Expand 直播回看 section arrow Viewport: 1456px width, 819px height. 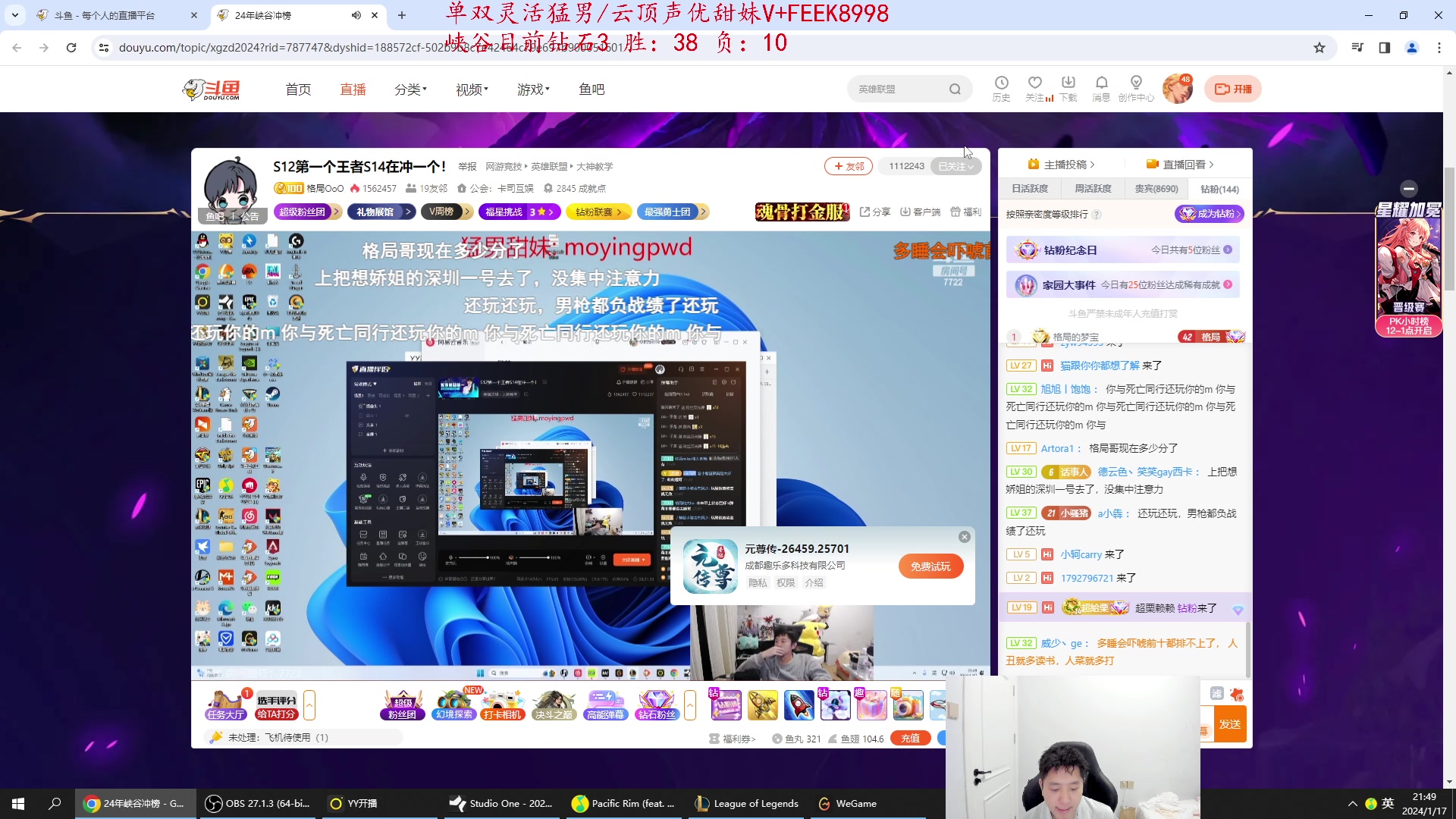(x=1211, y=165)
